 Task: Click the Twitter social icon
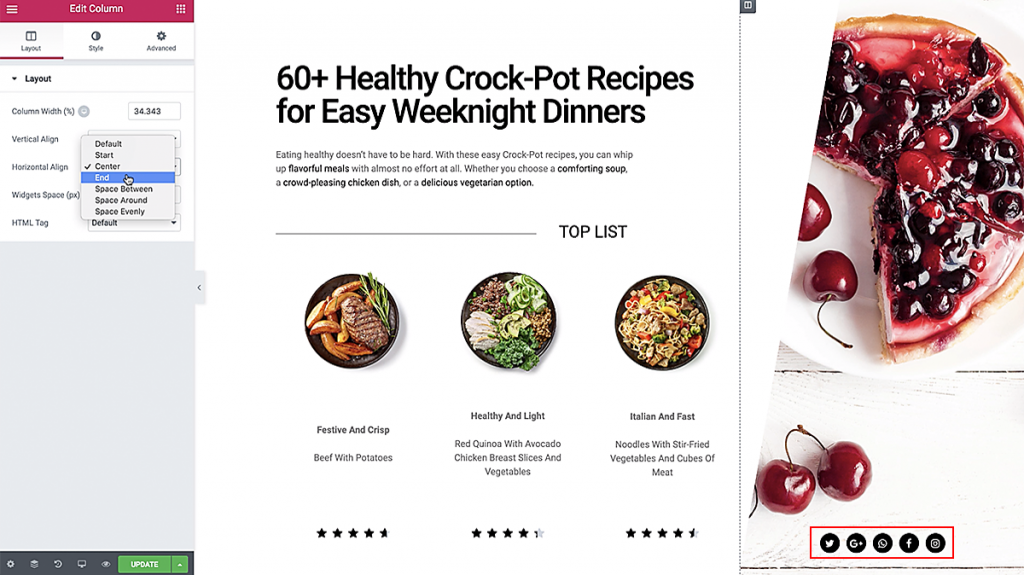tap(829, 543)
